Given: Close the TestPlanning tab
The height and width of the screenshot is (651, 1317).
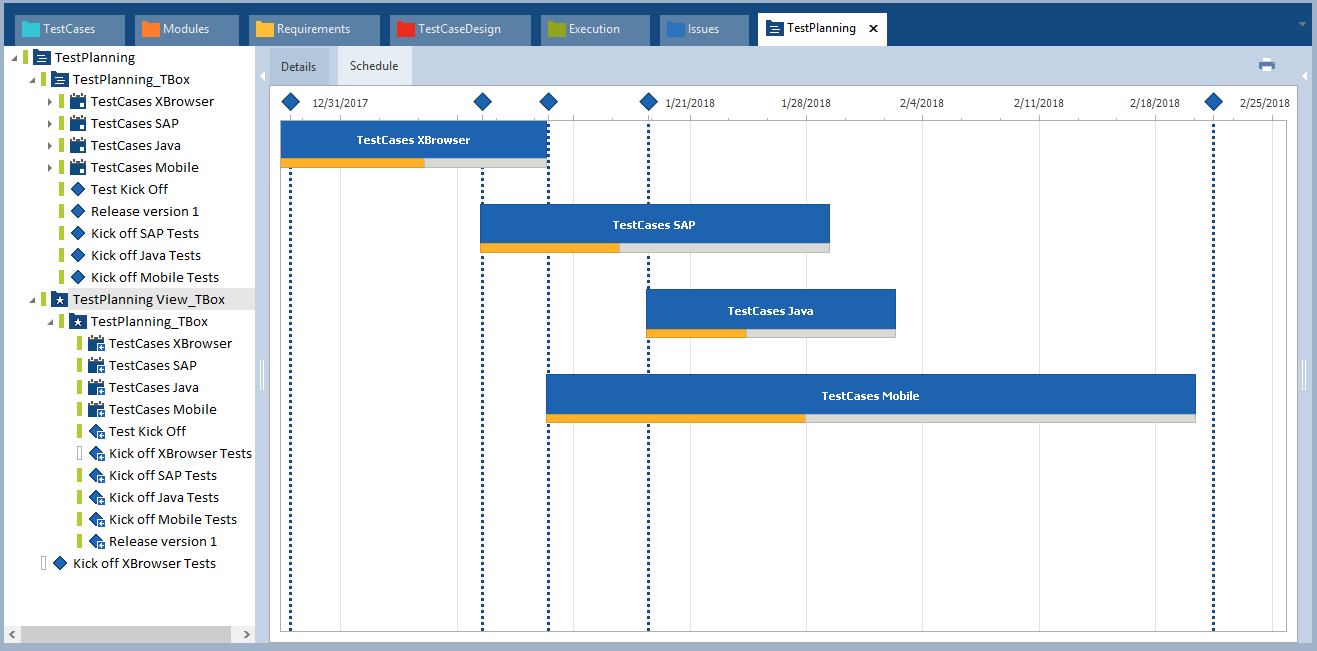Looking at the screenshot, I should pos(873,29).
